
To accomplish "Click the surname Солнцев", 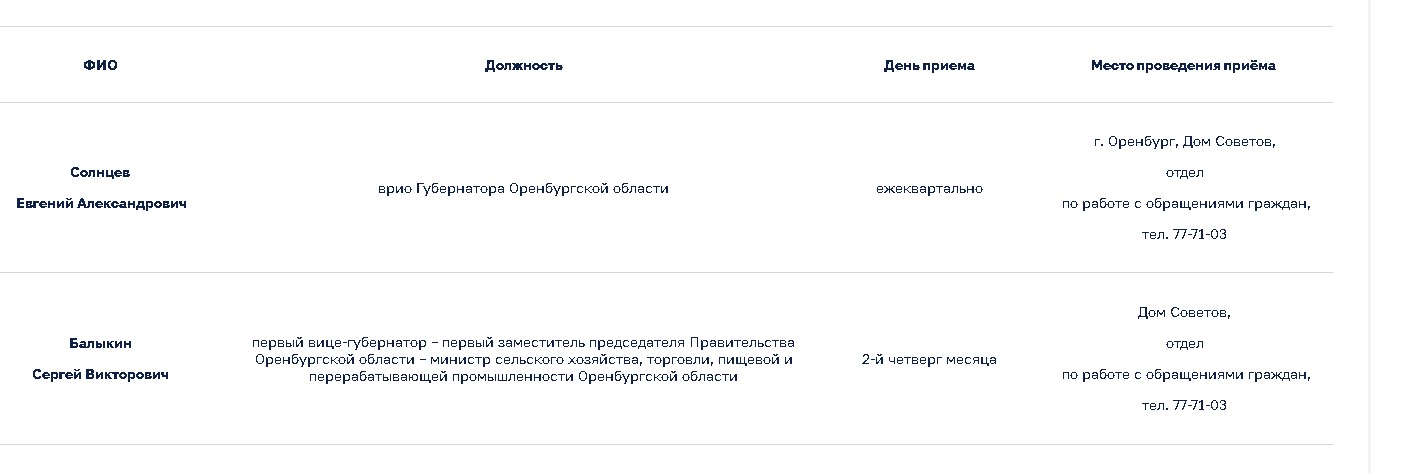I will (x=100, y=173).
